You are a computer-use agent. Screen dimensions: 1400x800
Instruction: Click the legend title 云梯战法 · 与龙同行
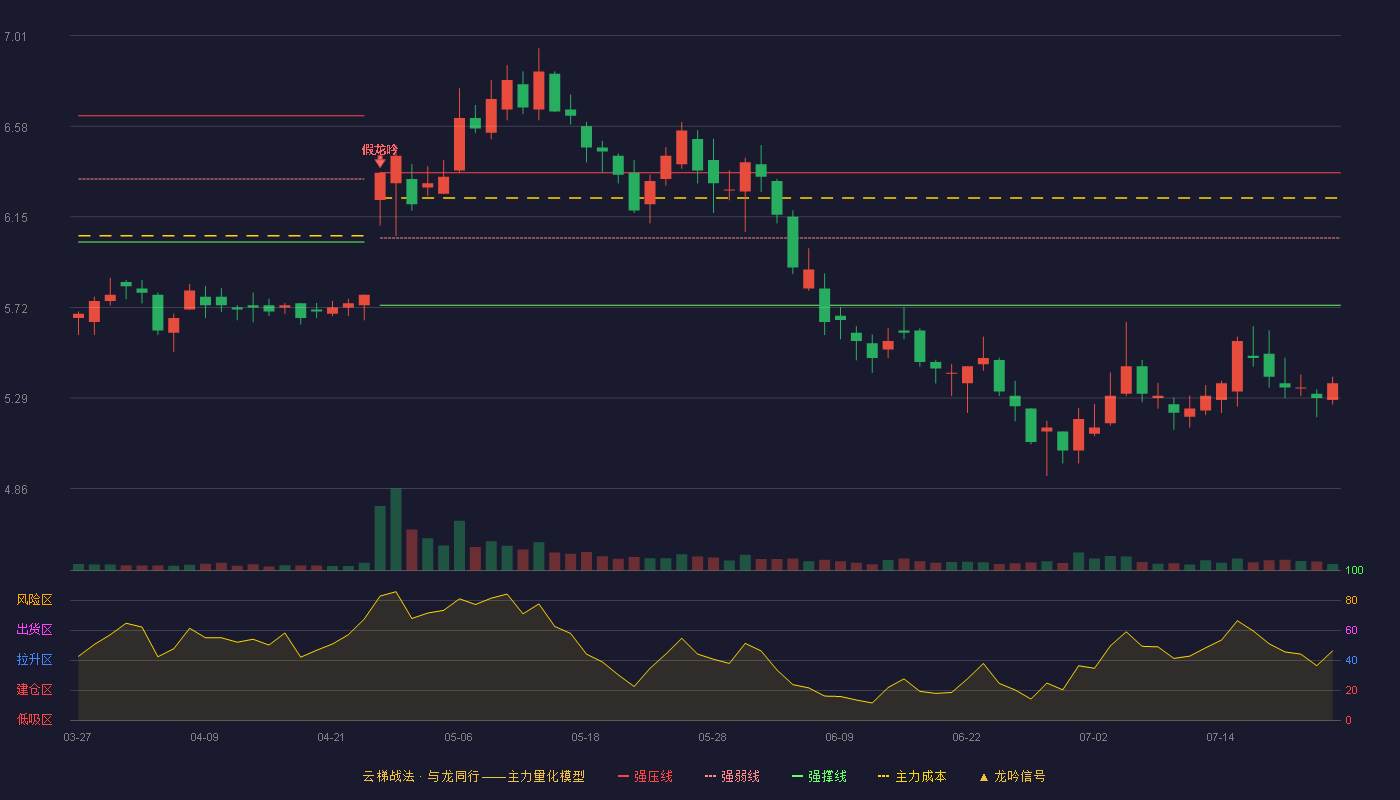pos(421,776)
